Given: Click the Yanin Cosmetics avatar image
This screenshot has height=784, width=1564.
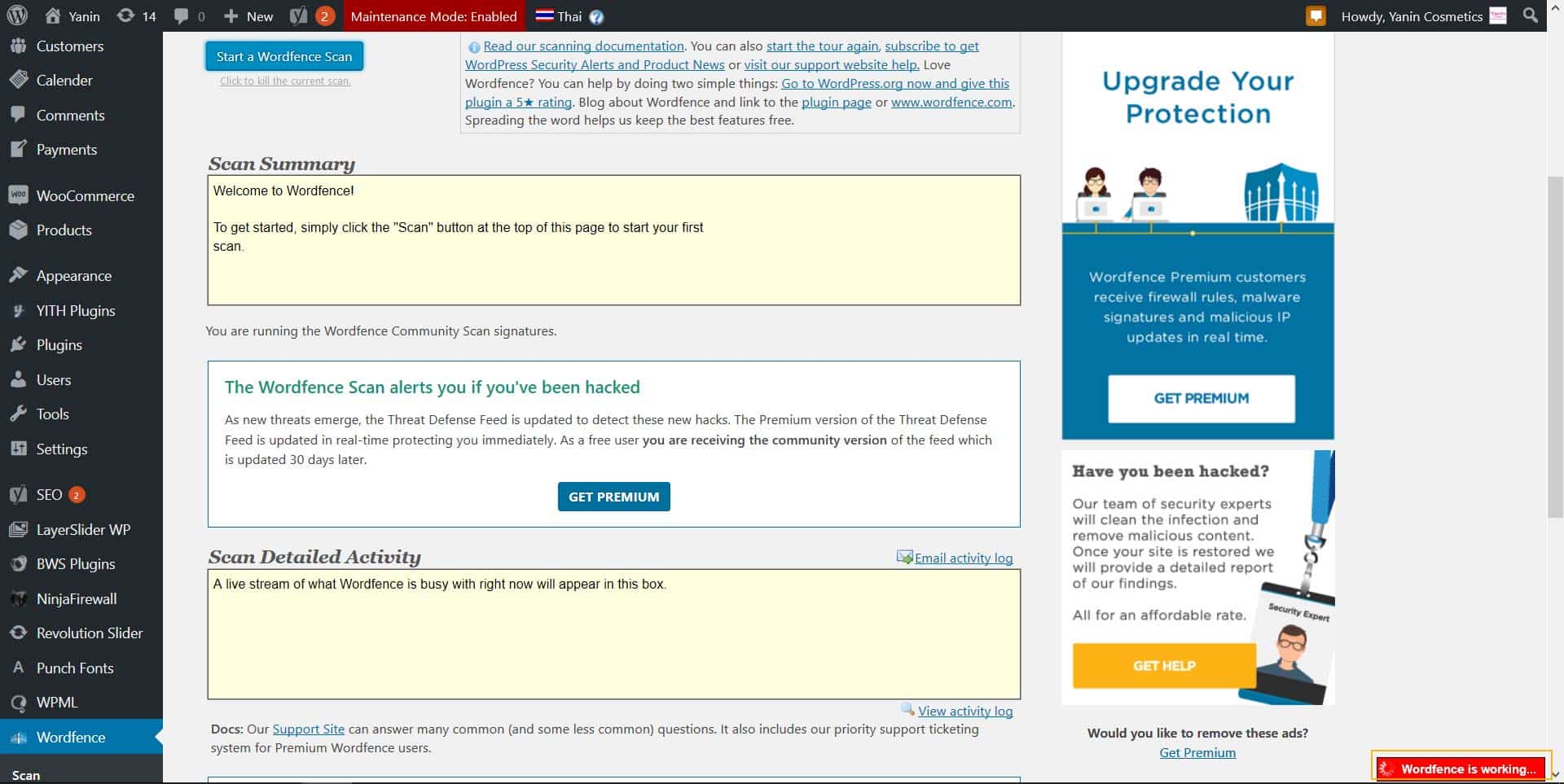Looking at the screenshot, I should tap(1498, 15).
